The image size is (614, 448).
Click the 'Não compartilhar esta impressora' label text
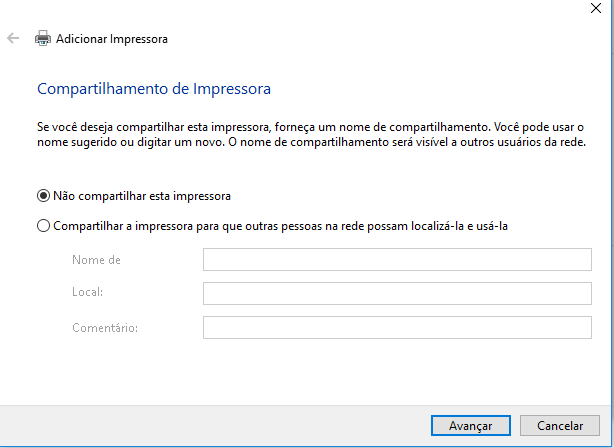(142, 196)
